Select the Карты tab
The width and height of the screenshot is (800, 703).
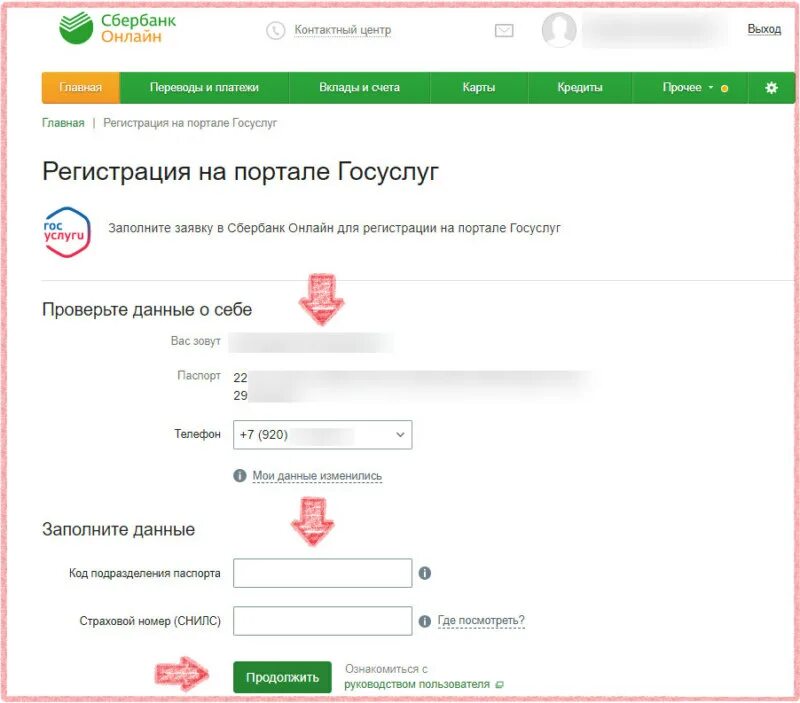[x=479, y=88]
